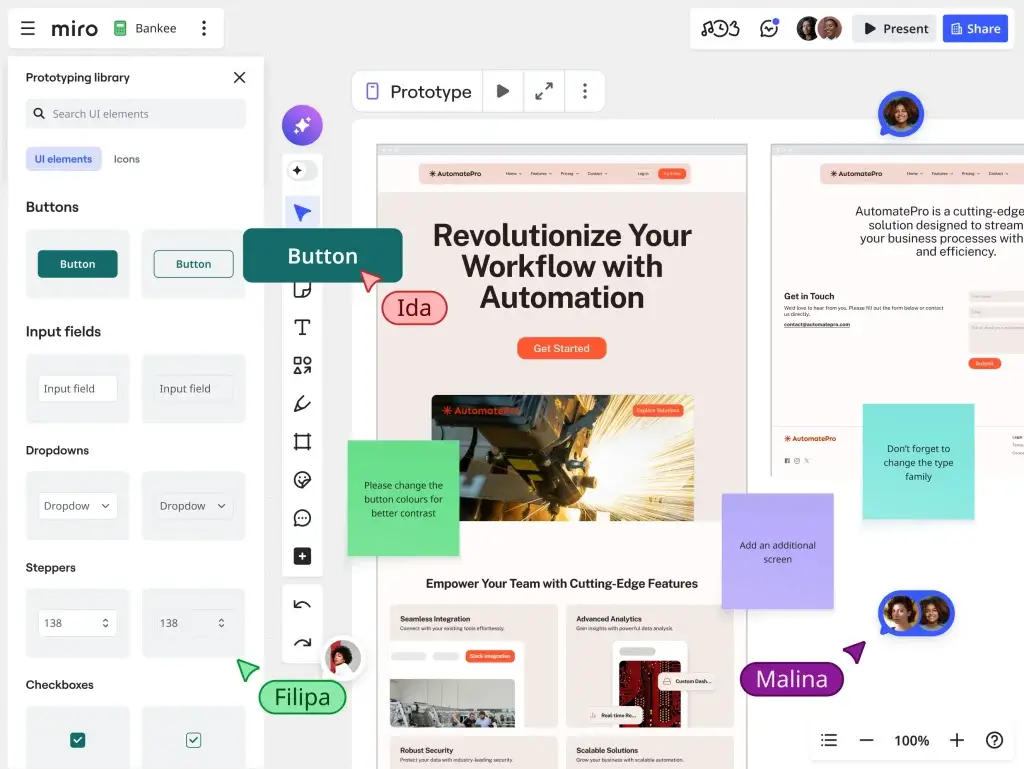Viewport: 1024px width, 769px height.
Task: Pick the gray Input field element
Action: (x=193, y=388)
